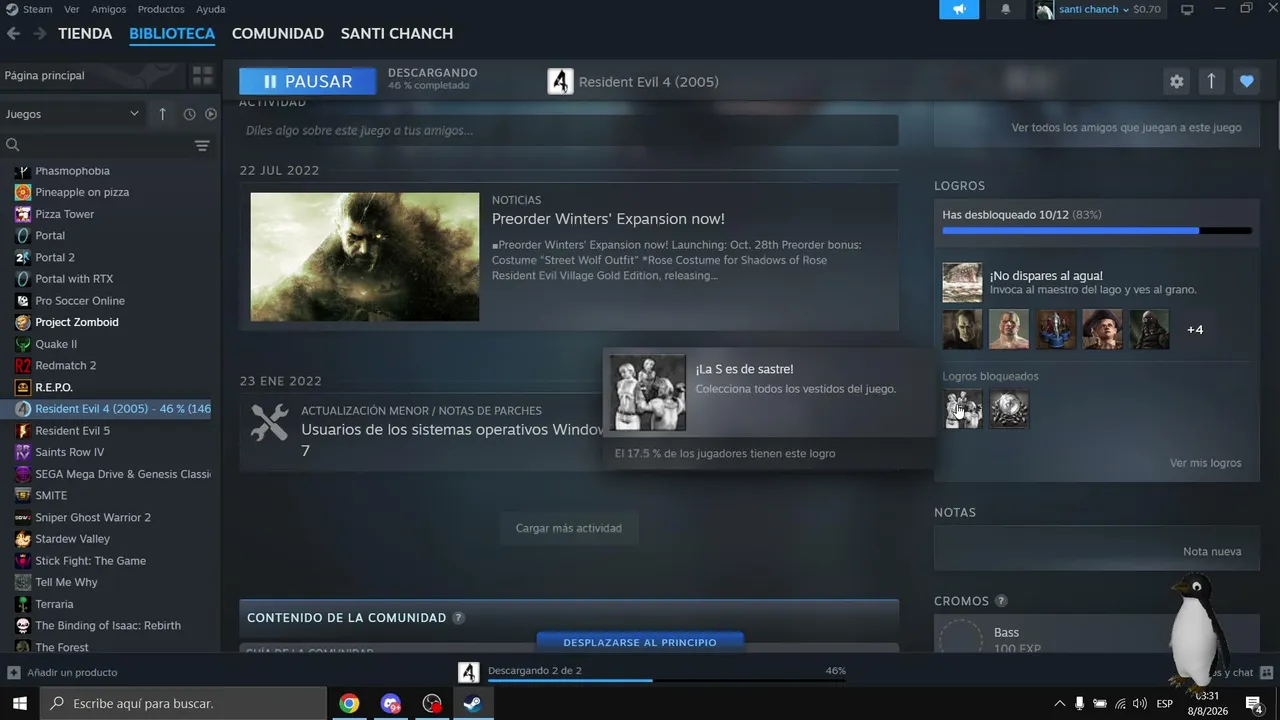Screen dimensions: 1280x720
Task: Open the Steam taskbar icon
Action: [473, 704]
